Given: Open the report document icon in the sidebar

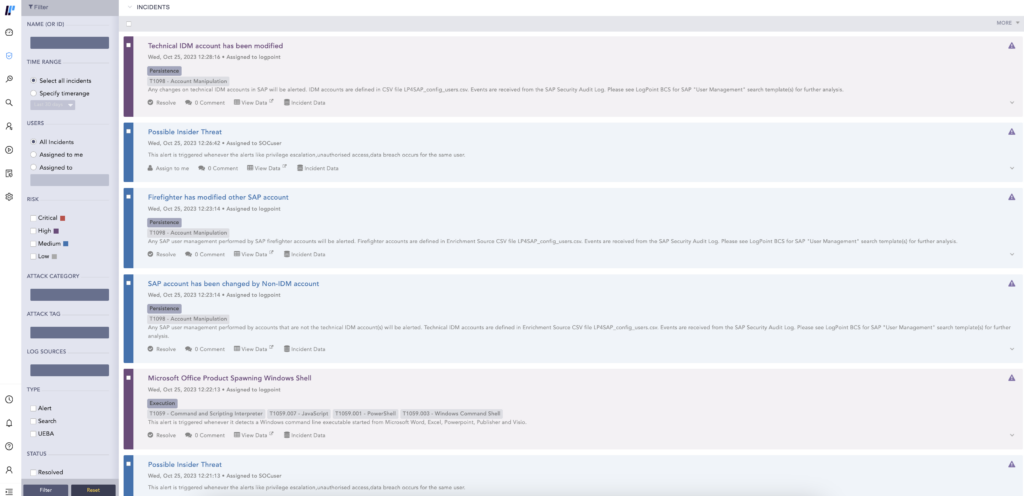Looking at the screenshot, I should pyautogui.click(x=9, y=173).
